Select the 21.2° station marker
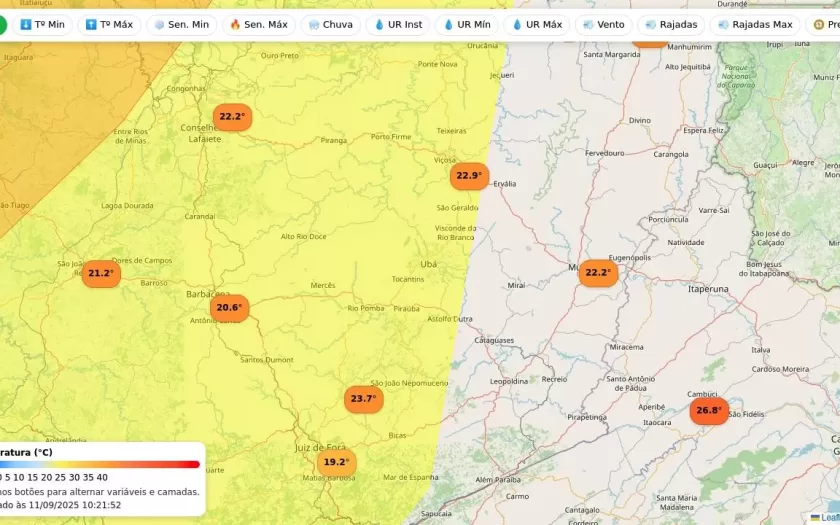The height and width of the screenshot is (525, 840). click(x=101, y=273)
